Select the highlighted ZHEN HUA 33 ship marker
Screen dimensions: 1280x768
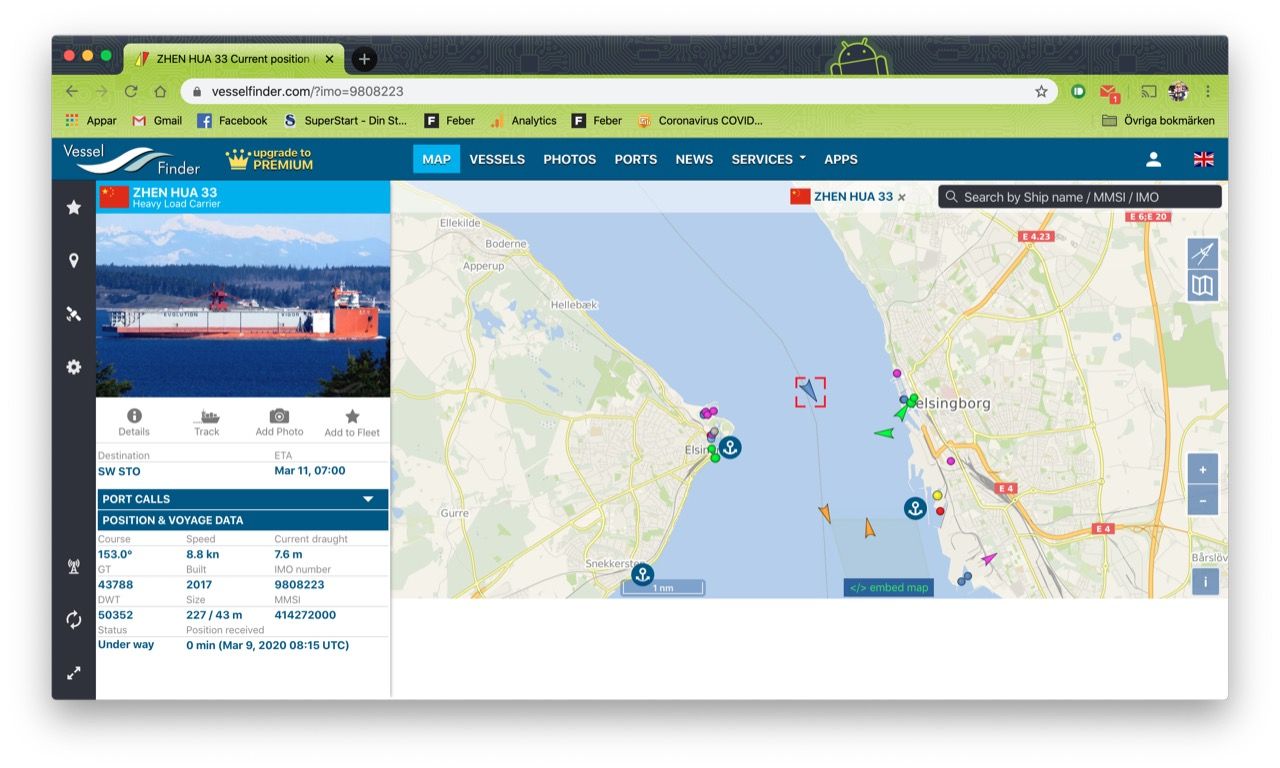coord(811,392)
